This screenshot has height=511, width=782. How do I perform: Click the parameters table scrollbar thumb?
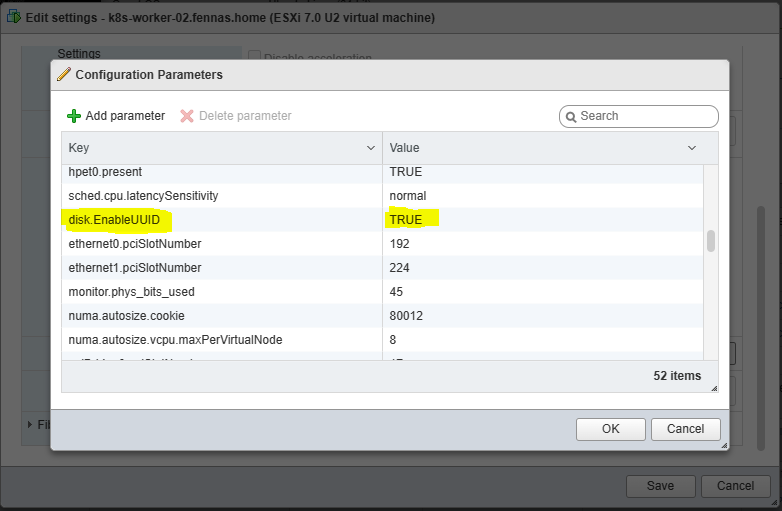[x=711, y=241]
